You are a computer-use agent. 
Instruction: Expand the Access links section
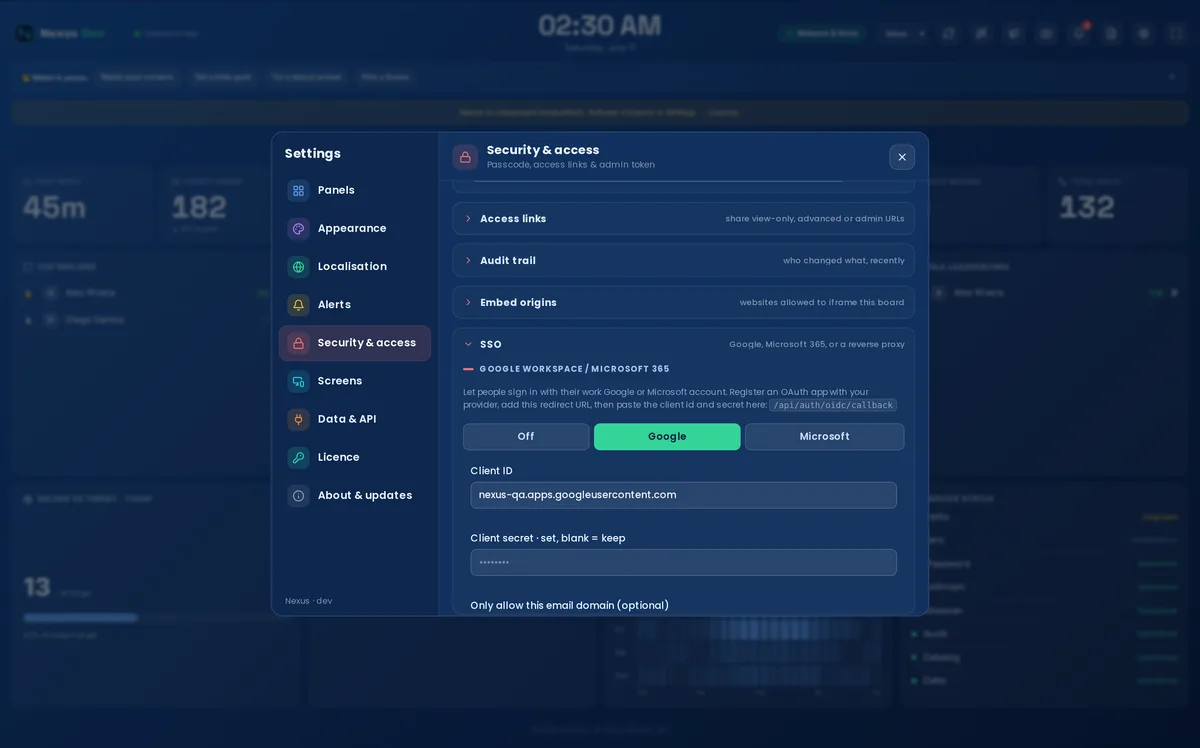pos(684,219)
